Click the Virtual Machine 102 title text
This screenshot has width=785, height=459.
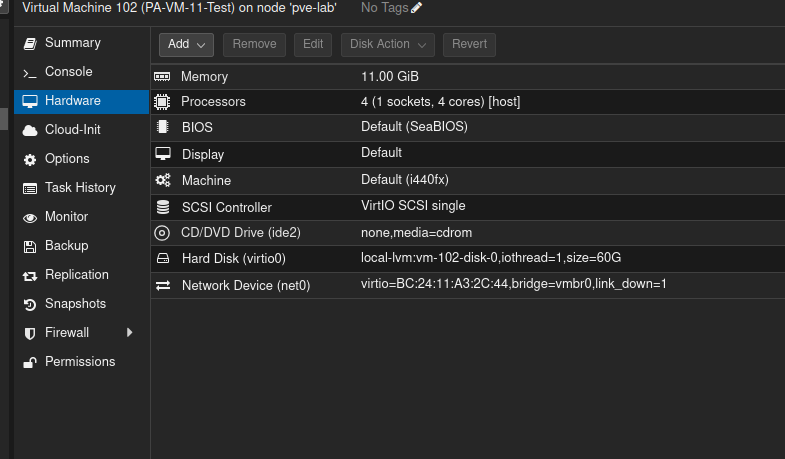tap(179, 8)
